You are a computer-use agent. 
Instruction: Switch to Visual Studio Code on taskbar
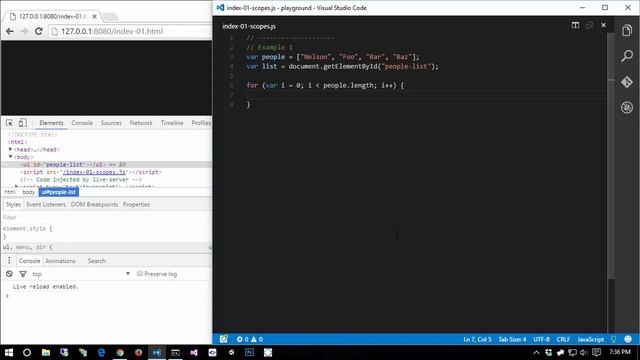click(x=157, y=352)
